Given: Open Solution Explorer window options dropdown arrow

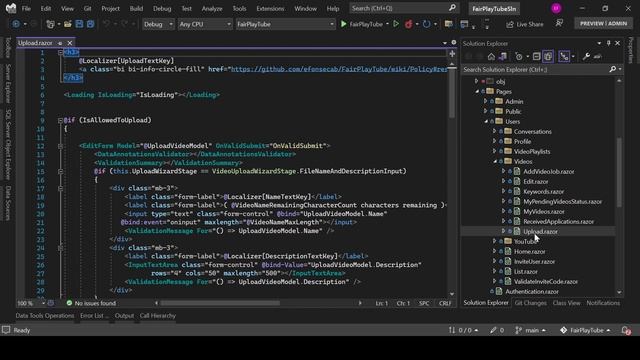Looking at the screenshot, I should click(x=599, y=43).
